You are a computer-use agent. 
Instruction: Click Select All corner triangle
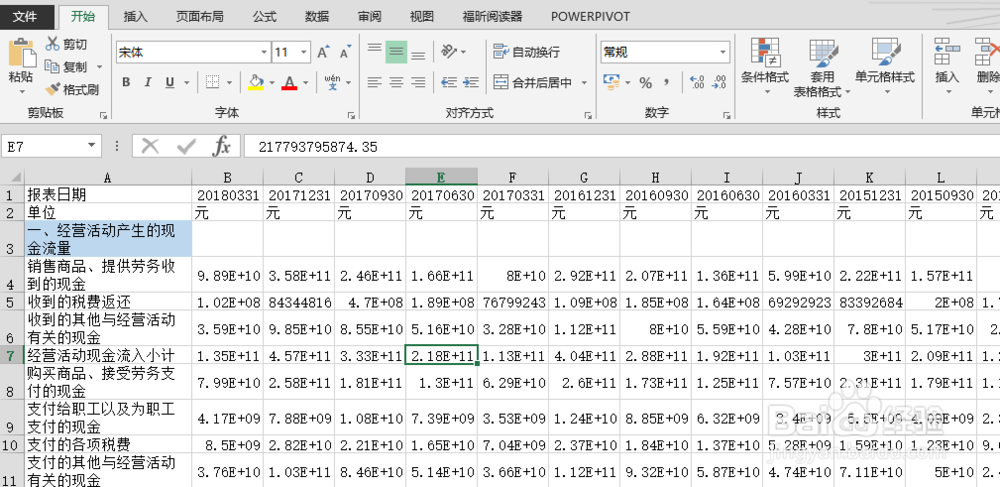[16, 177]
